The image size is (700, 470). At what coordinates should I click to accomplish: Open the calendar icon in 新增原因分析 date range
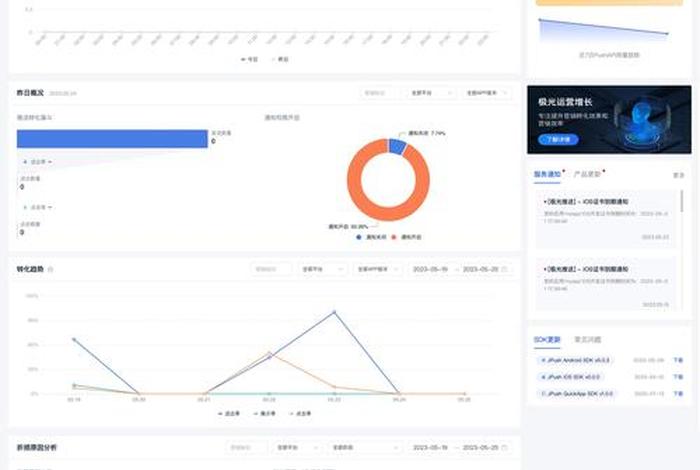(505, 447)
